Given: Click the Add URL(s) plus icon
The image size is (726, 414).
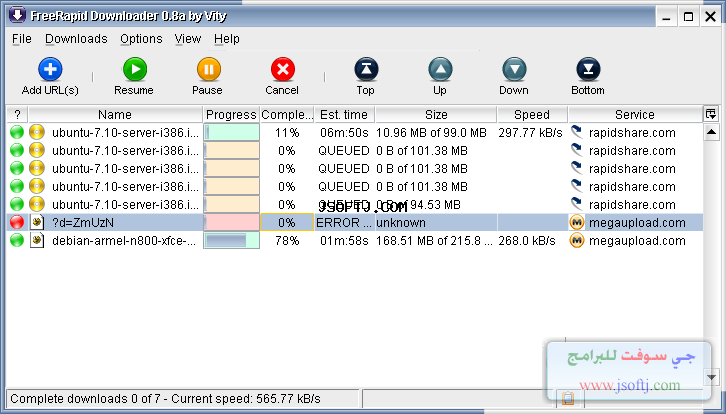Looking at the screenshot, I should (50, 69).
